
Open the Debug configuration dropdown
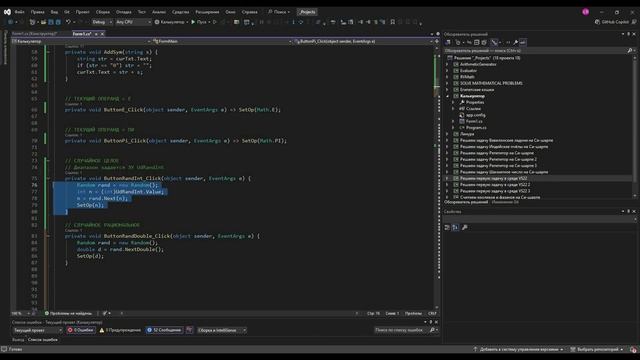[x=102, y=22]
